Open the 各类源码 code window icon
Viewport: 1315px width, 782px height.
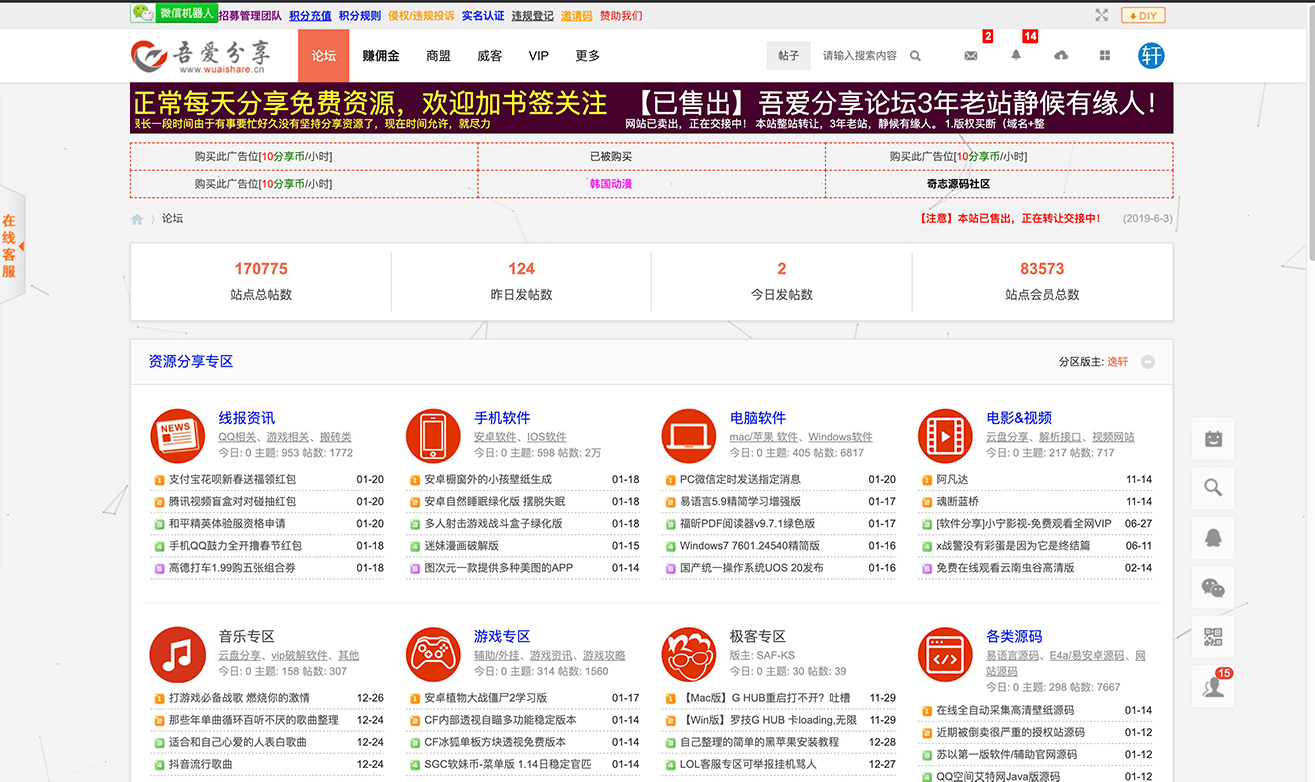(945, 655)
